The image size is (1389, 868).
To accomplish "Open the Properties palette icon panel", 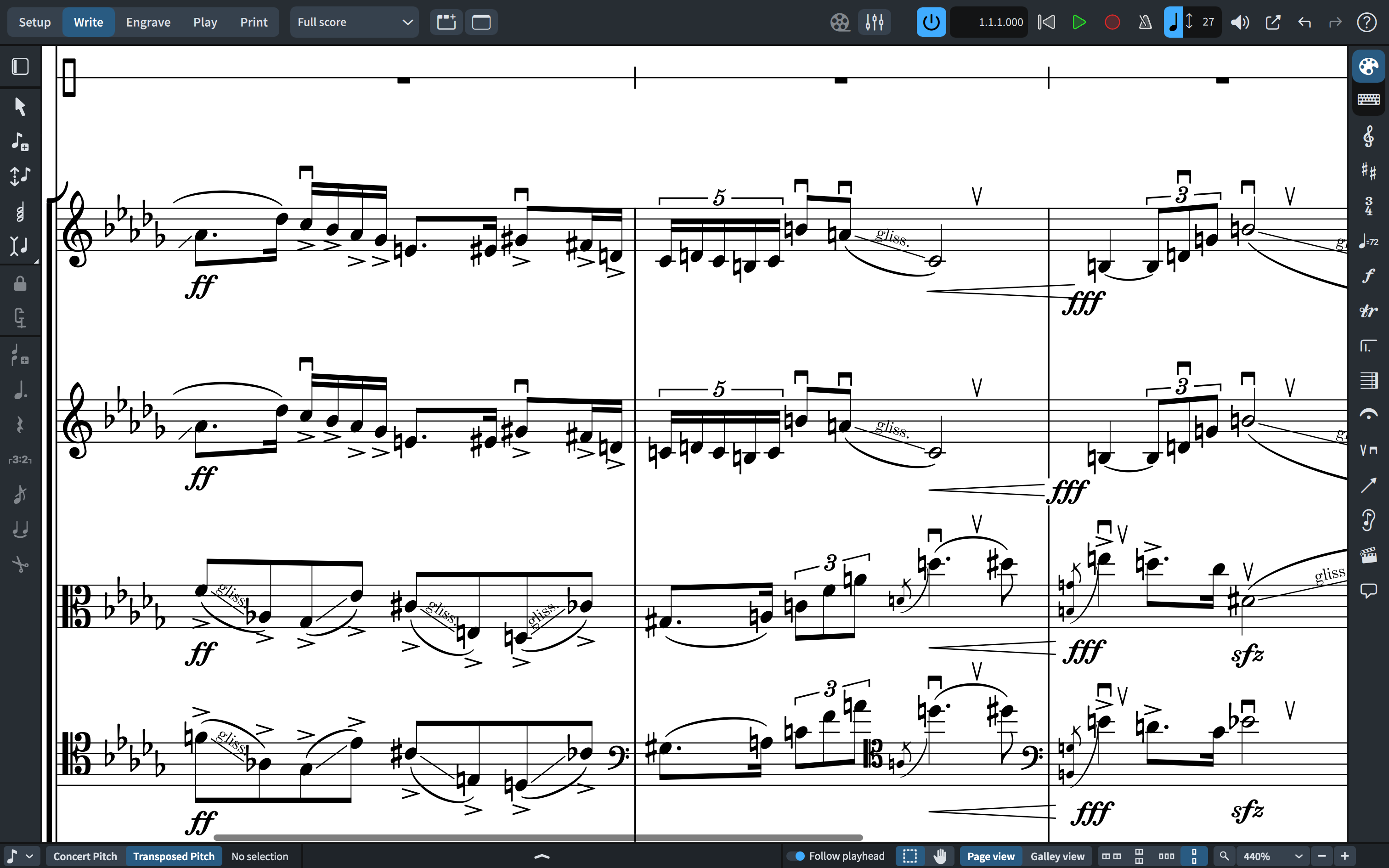I will pyautogui.click(x=1368, y=67).
